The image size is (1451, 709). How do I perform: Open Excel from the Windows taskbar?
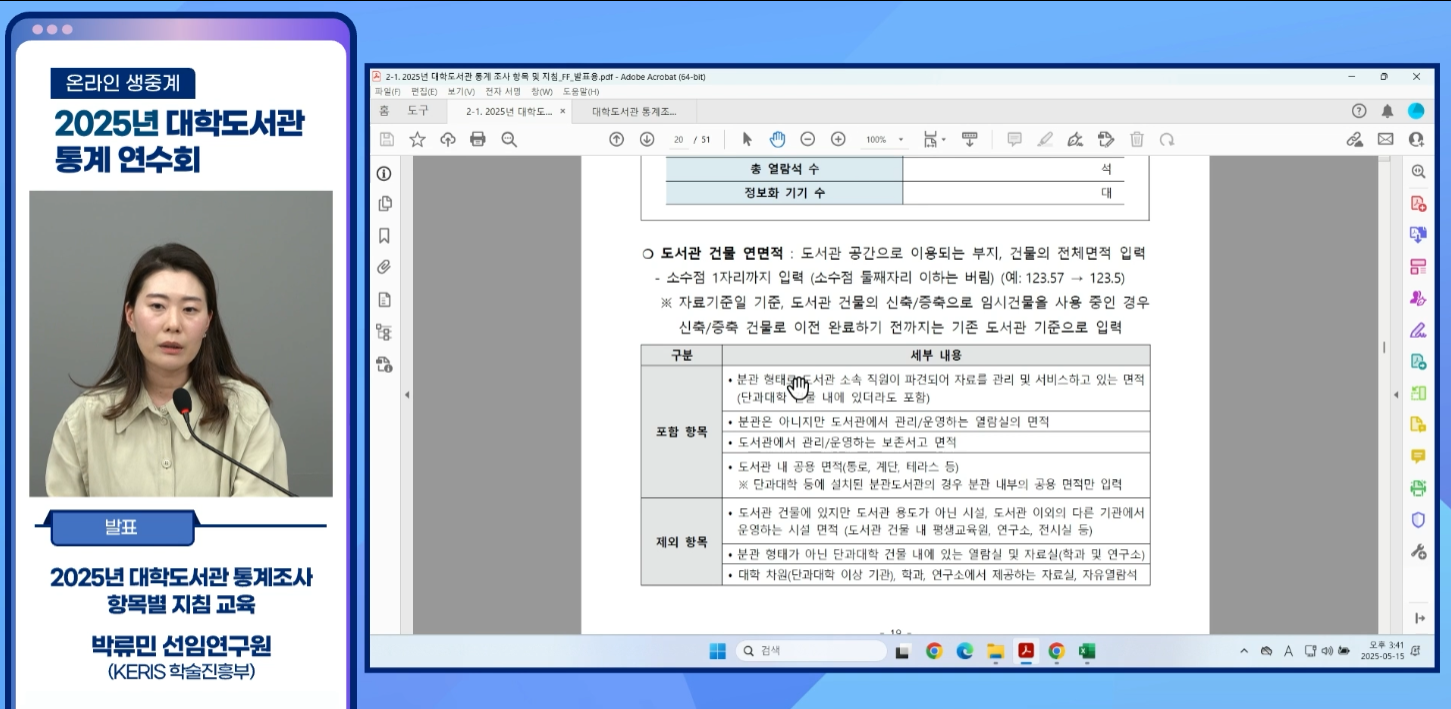[1087, 651]
